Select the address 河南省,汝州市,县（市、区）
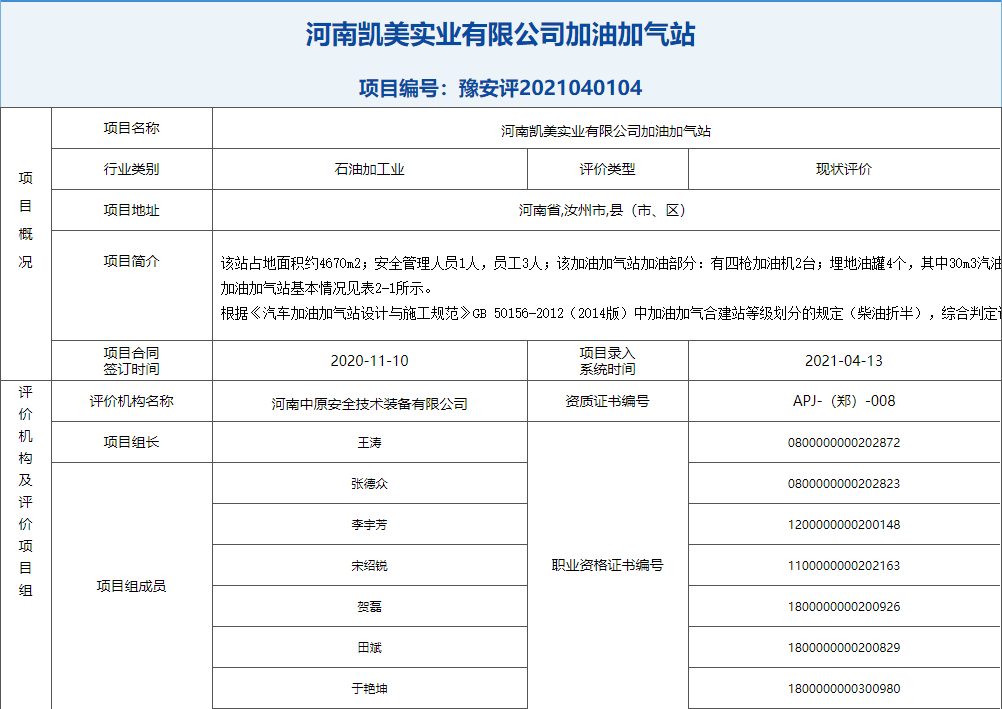 tap(602, 210)
